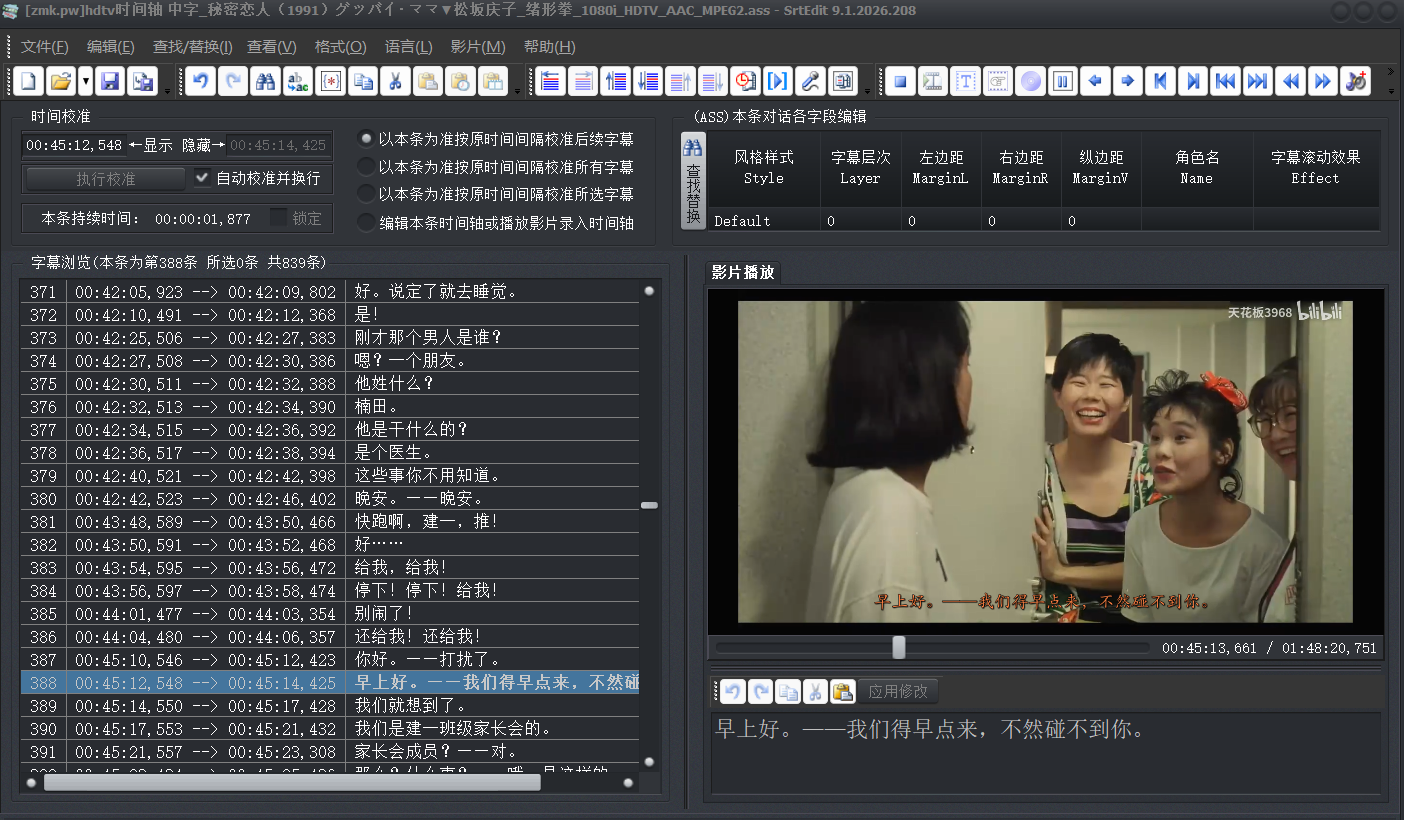This screenshot has height=820, width=1404.
Task: Expand the recent files dropdown arrow beside open
Action: 85,81
